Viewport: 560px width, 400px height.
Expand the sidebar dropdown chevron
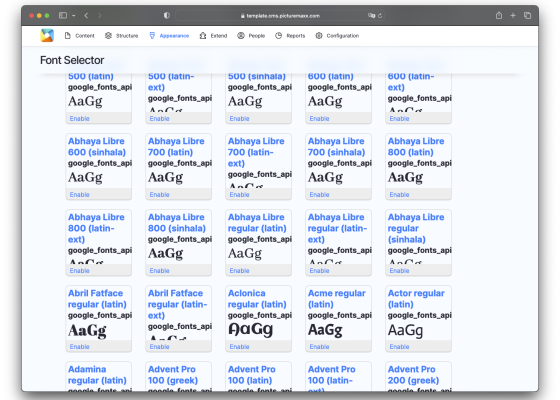click(74, 16)
